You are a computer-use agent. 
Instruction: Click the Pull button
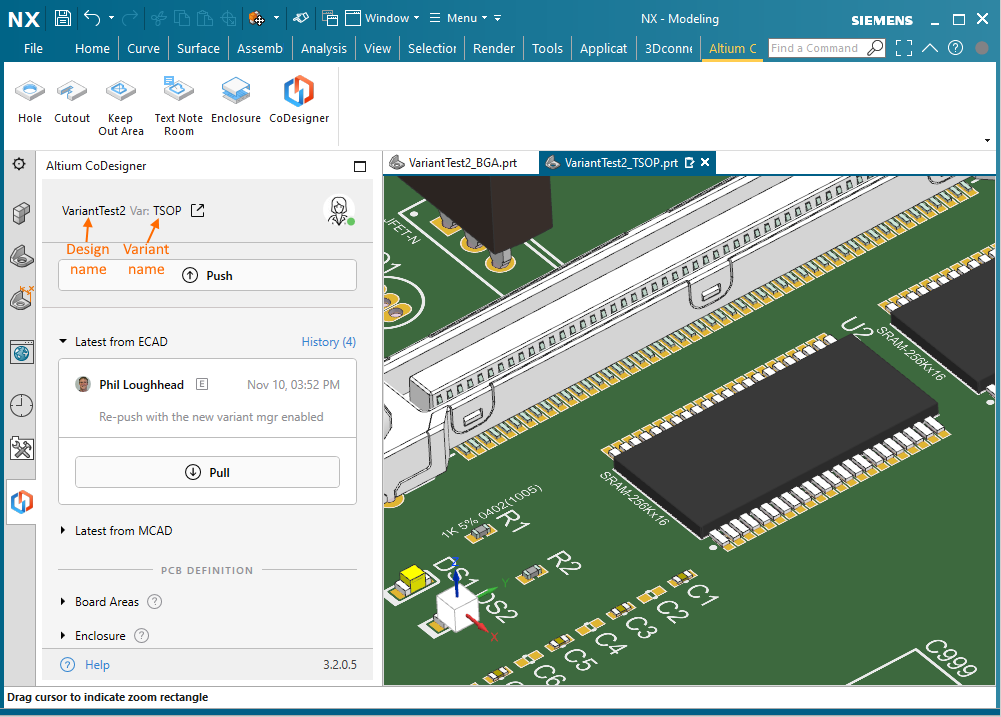click(207, 472)
